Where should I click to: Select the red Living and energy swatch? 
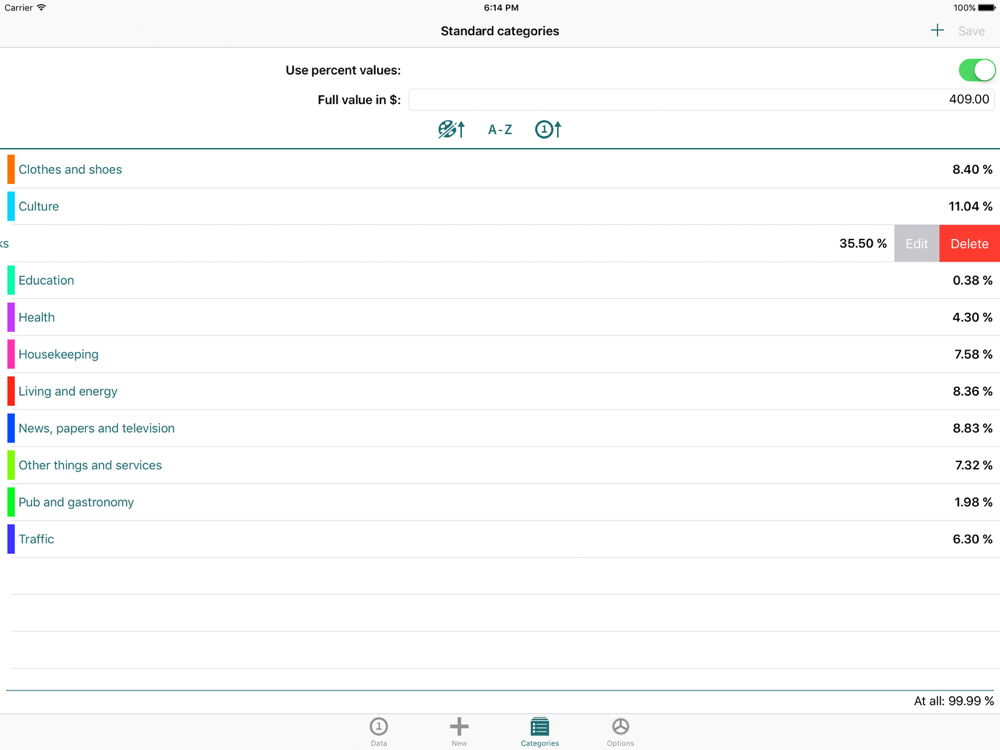point(11,391)
